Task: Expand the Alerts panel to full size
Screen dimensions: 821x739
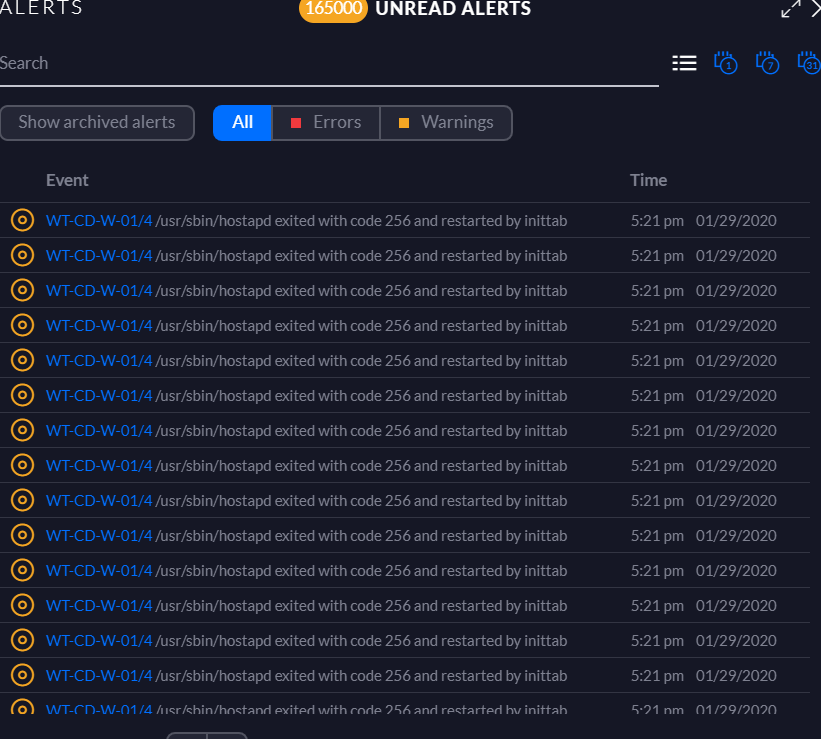Action: (791, 9)
